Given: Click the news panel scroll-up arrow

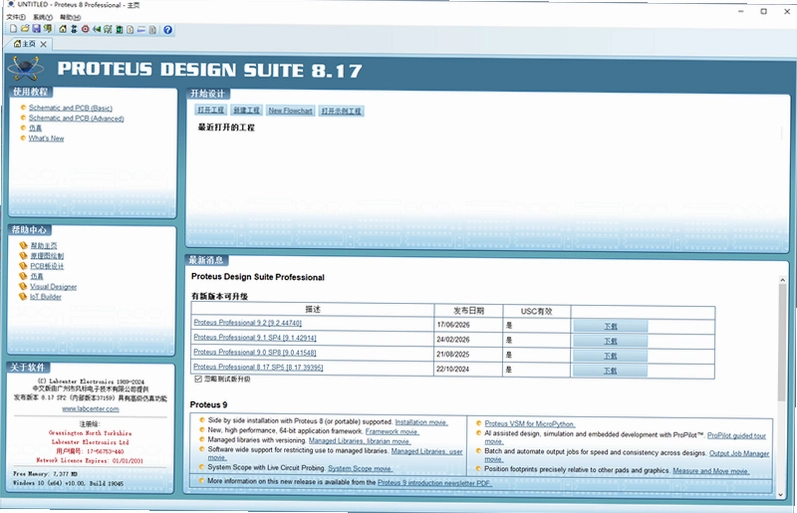Looking at the screenshot, I should click(782, 280).
